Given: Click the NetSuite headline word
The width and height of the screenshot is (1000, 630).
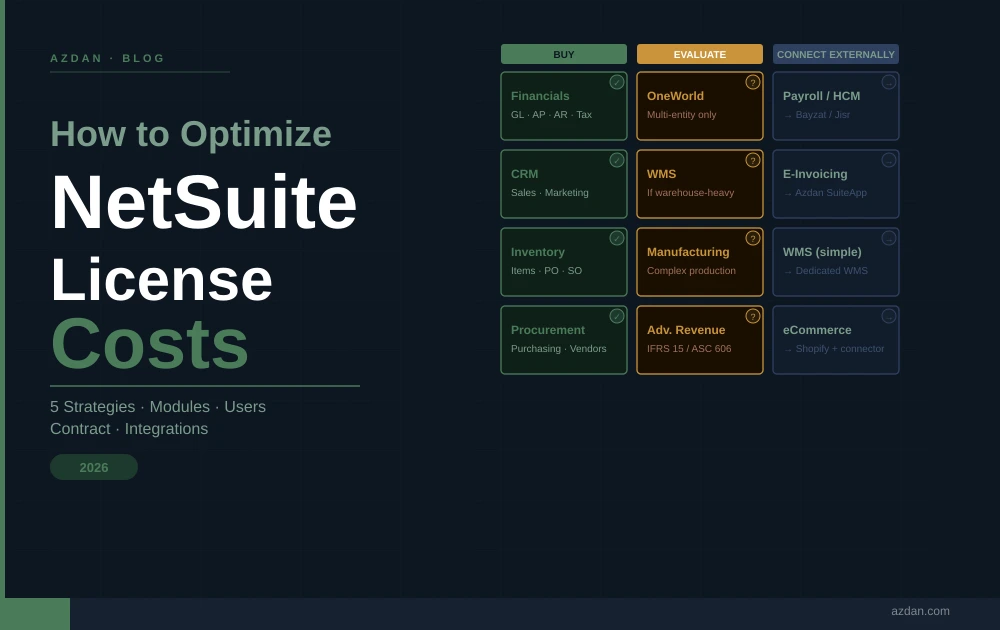Looking at the screenshot, I should (203, 202).
